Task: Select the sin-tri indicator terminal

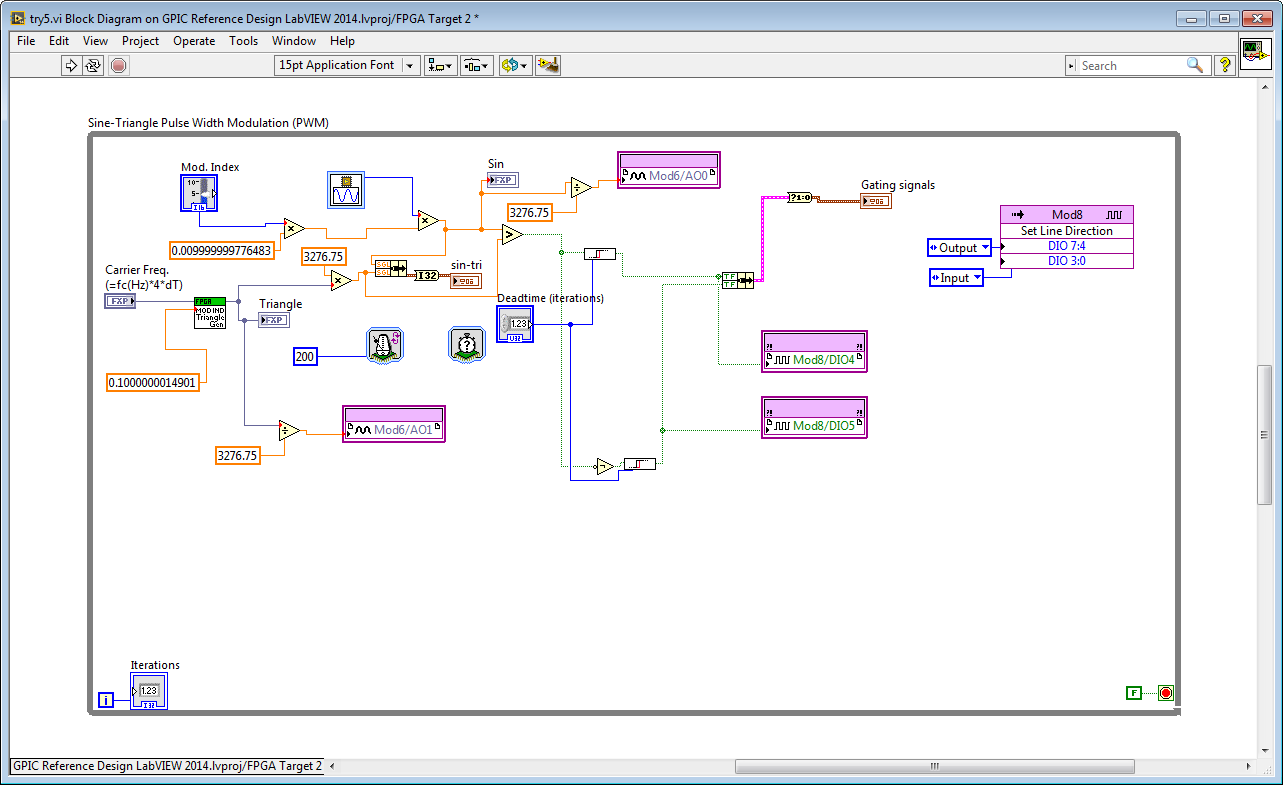Action: tap(465, 281)
